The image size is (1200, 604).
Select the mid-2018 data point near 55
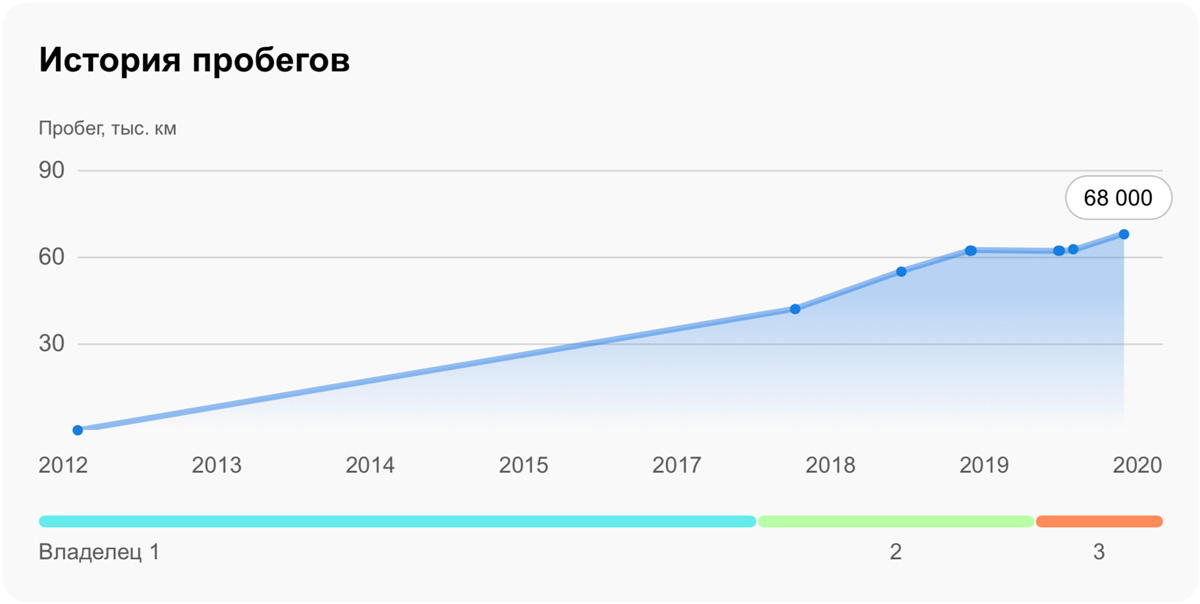point(901,272)
